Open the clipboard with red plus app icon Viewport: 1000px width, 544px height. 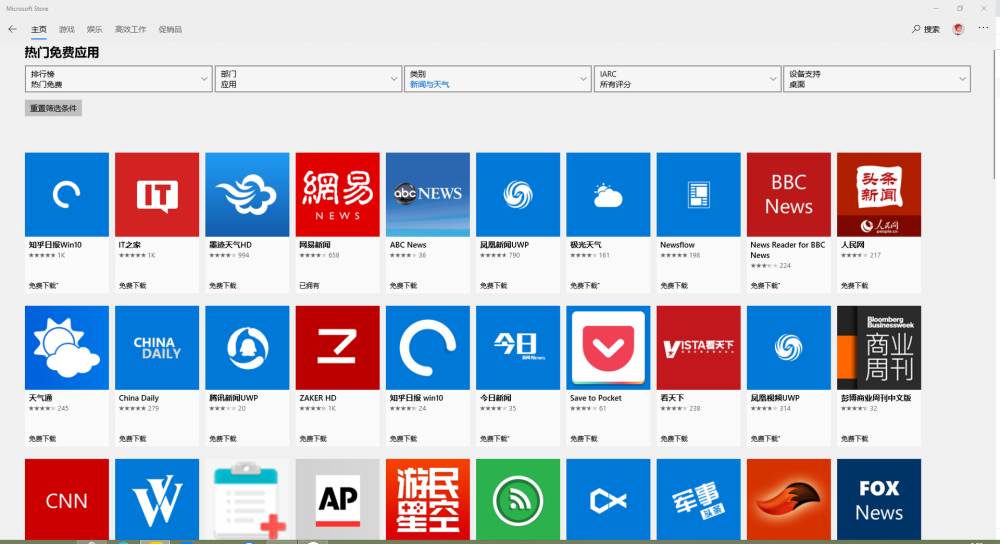(x=247, y=499)
